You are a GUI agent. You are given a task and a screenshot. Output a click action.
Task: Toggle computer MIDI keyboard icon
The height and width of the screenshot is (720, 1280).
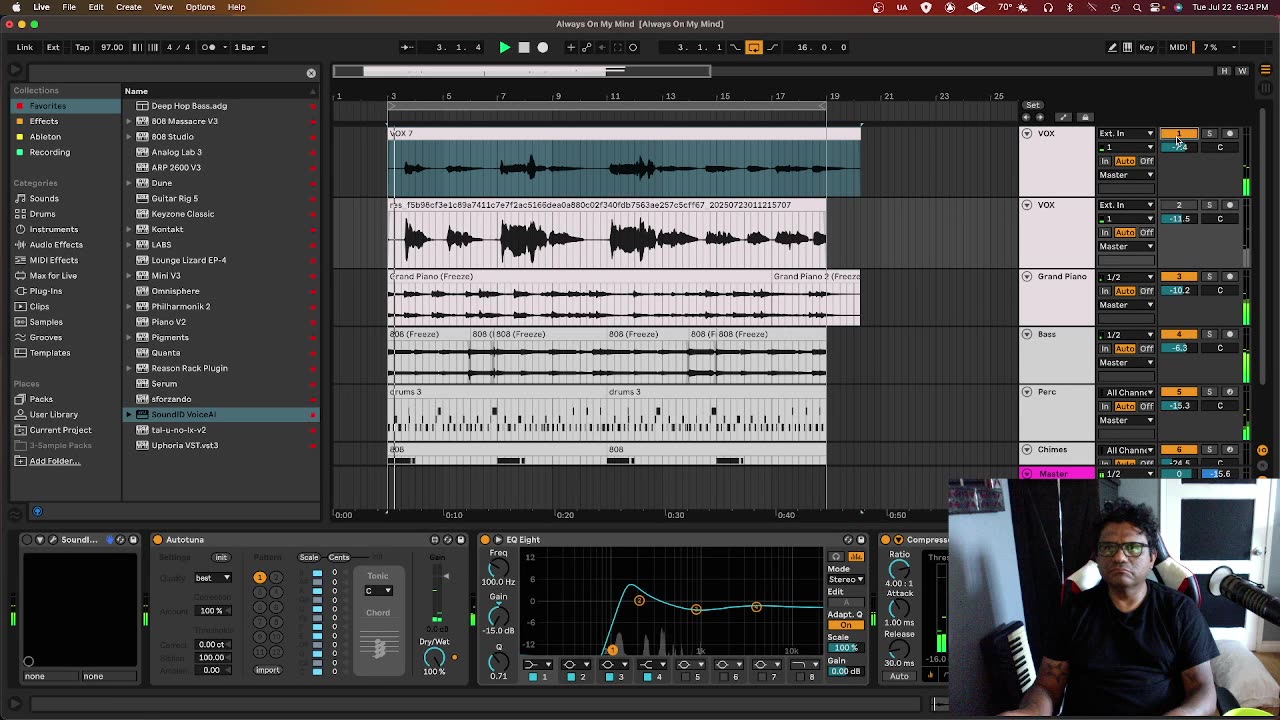pyautogui.click(x=1127, y=47)
